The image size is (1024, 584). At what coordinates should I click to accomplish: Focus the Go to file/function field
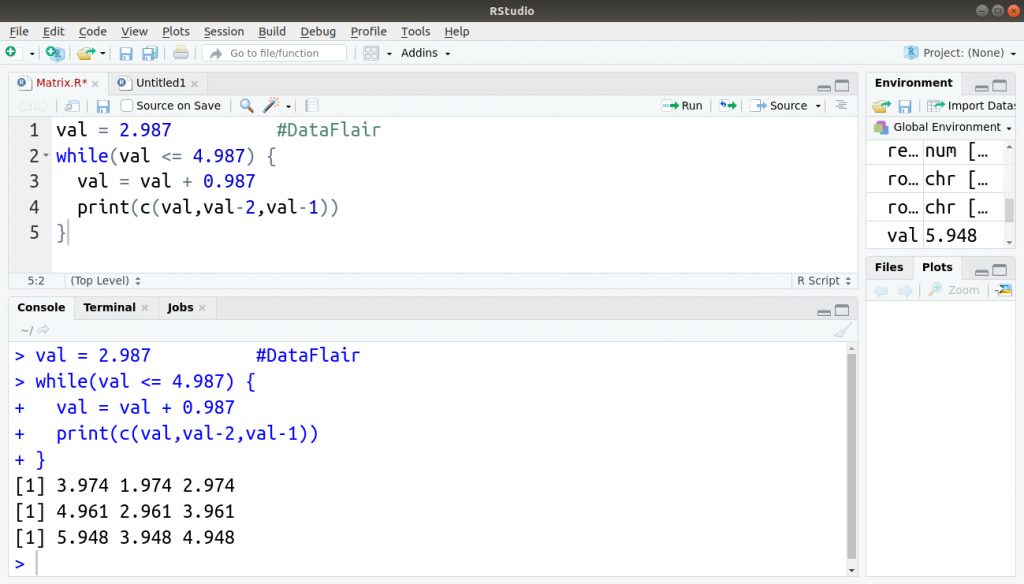(x=274, y=53)
